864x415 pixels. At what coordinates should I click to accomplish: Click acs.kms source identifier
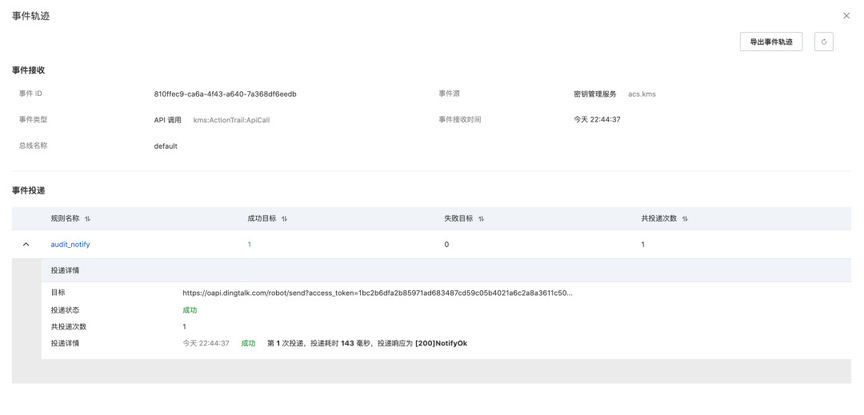pyautogui.click(x=642, y=94)
